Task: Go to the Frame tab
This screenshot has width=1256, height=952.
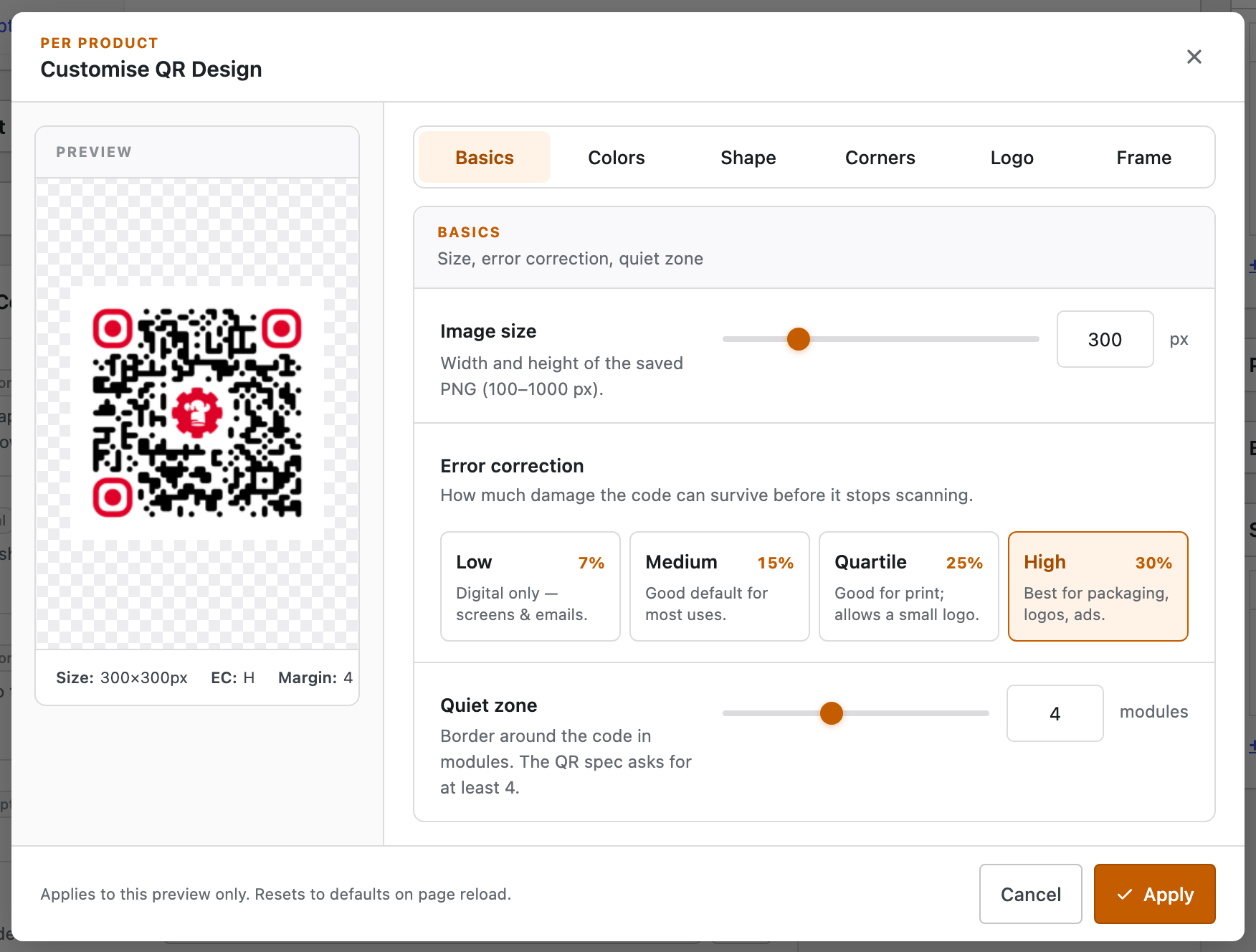Action: pos(1144,157)
